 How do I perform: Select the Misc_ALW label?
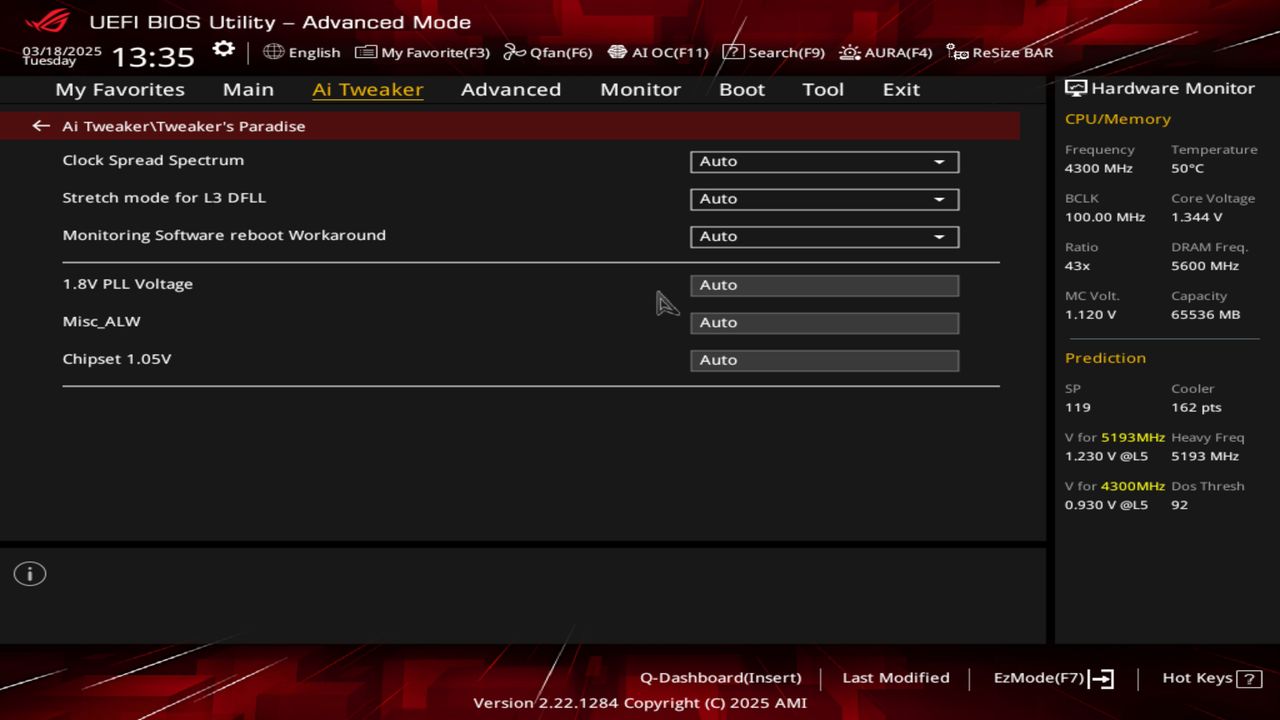pos(101,321)
